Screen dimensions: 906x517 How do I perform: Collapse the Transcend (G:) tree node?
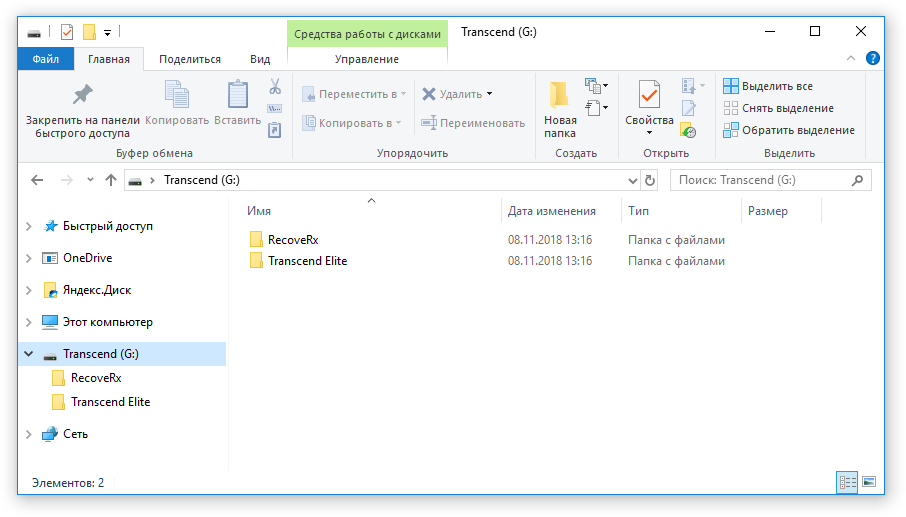click(x=28, y=354)
